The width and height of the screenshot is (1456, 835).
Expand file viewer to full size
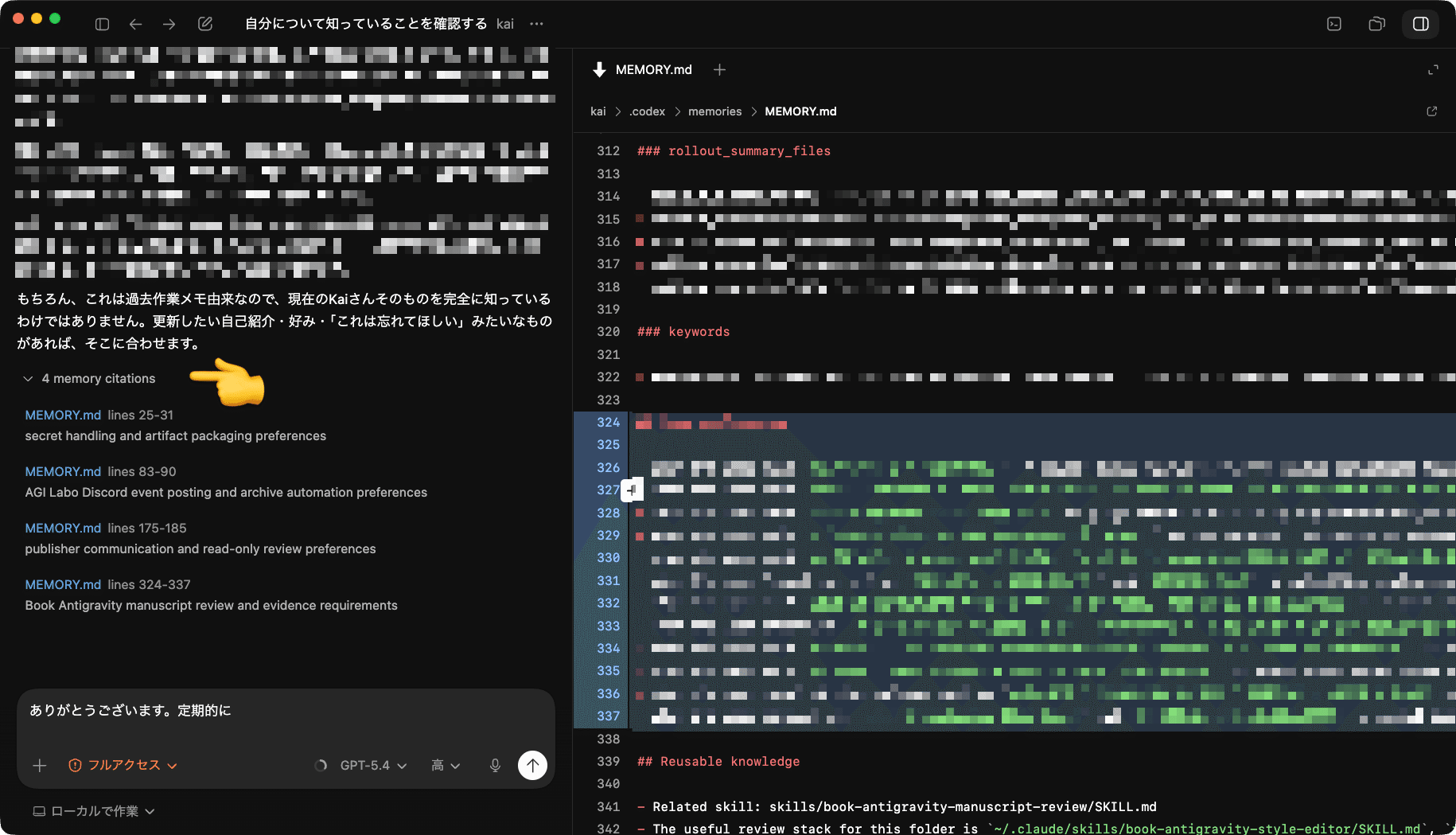[1433, 70]
